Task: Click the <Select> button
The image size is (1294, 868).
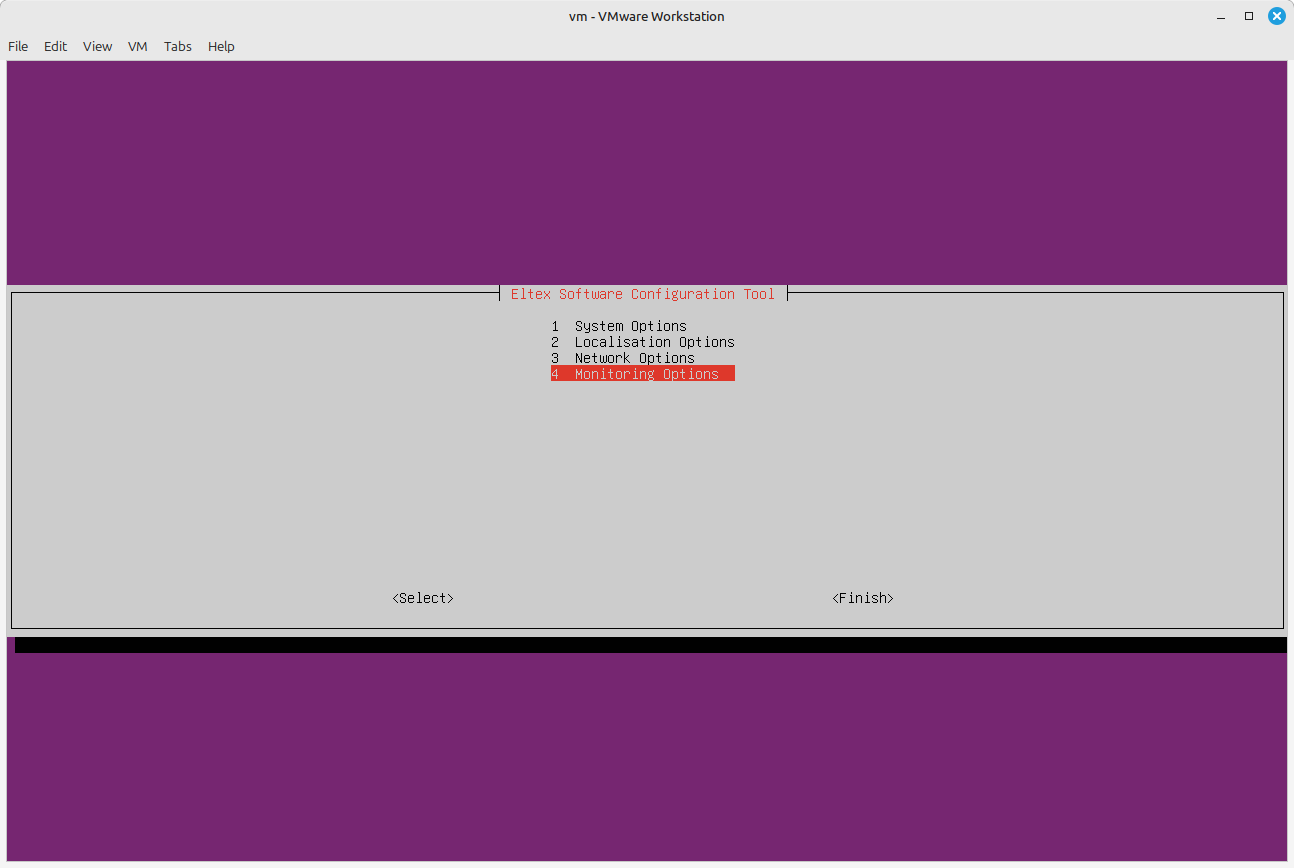Action: click(423, 598)
